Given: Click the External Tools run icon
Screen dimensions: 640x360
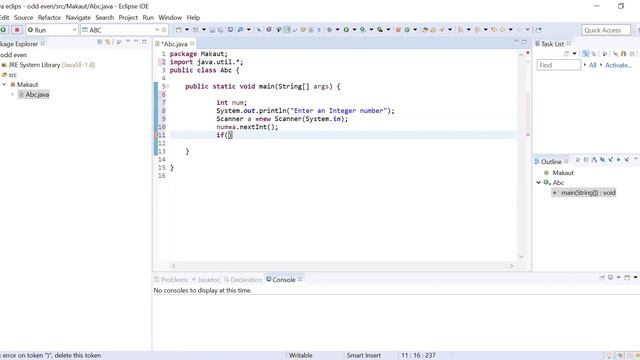Looking at the screenshot, I should (380, 30).
